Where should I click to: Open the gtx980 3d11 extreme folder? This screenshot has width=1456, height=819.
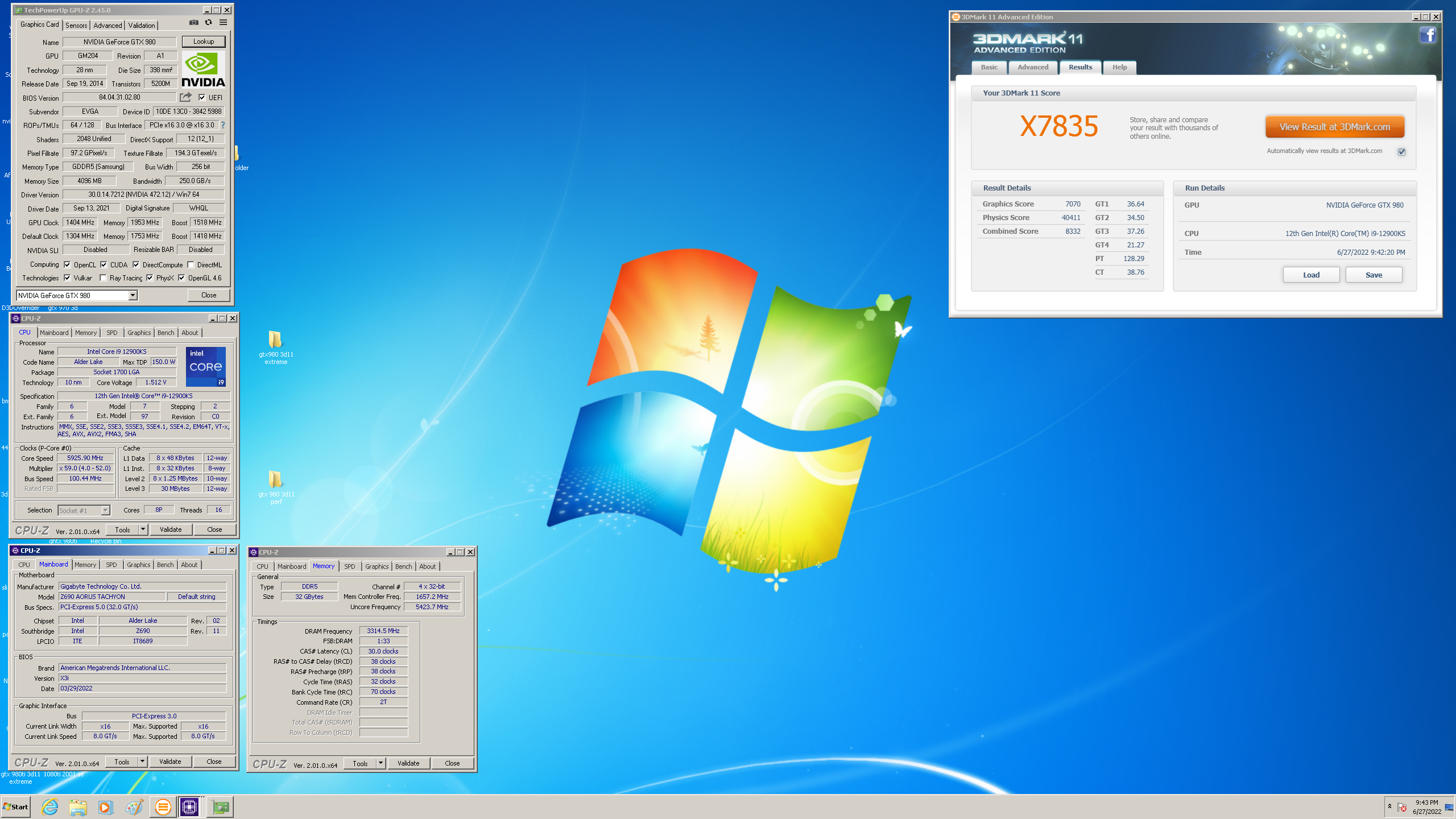[x=276, y=348]
